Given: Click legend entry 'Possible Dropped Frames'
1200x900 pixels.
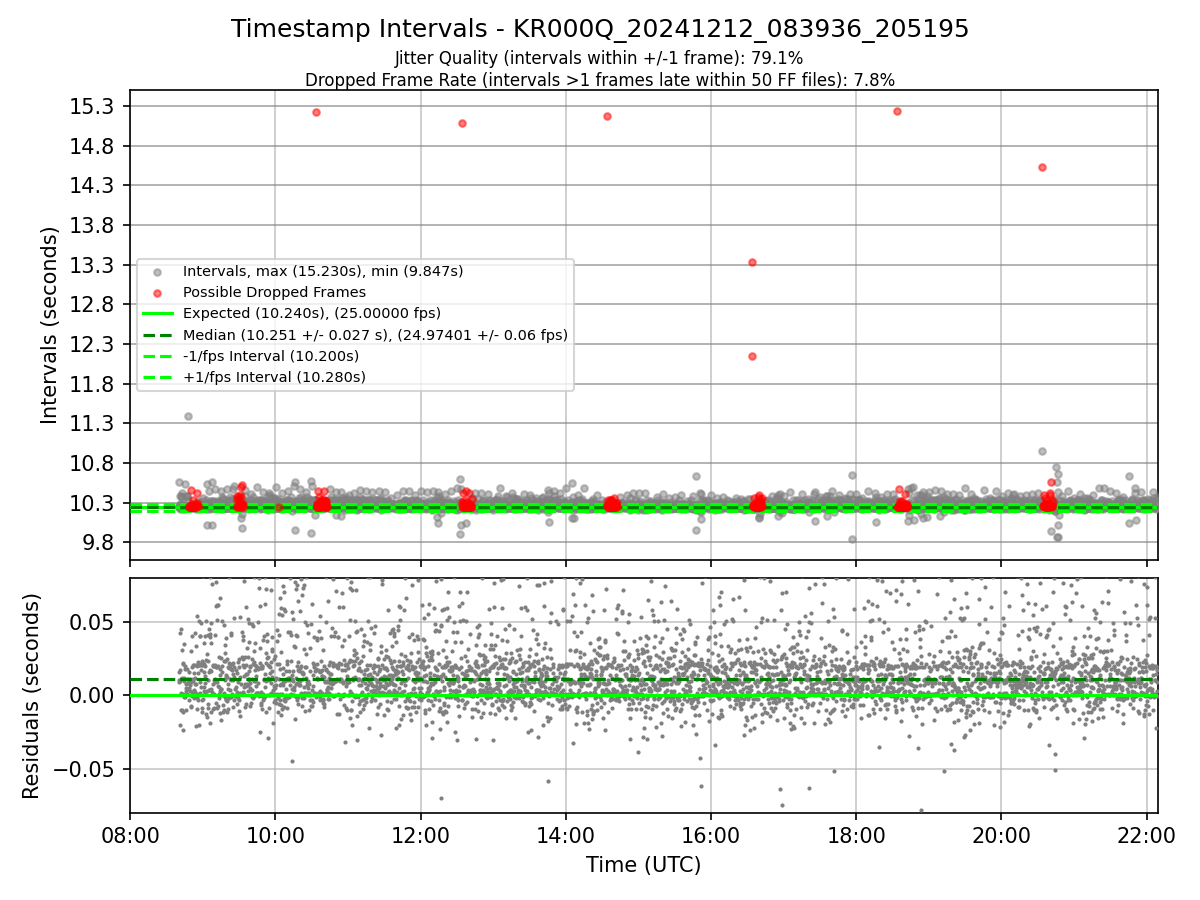Looking at the screenshot, I should pos(274,292).
